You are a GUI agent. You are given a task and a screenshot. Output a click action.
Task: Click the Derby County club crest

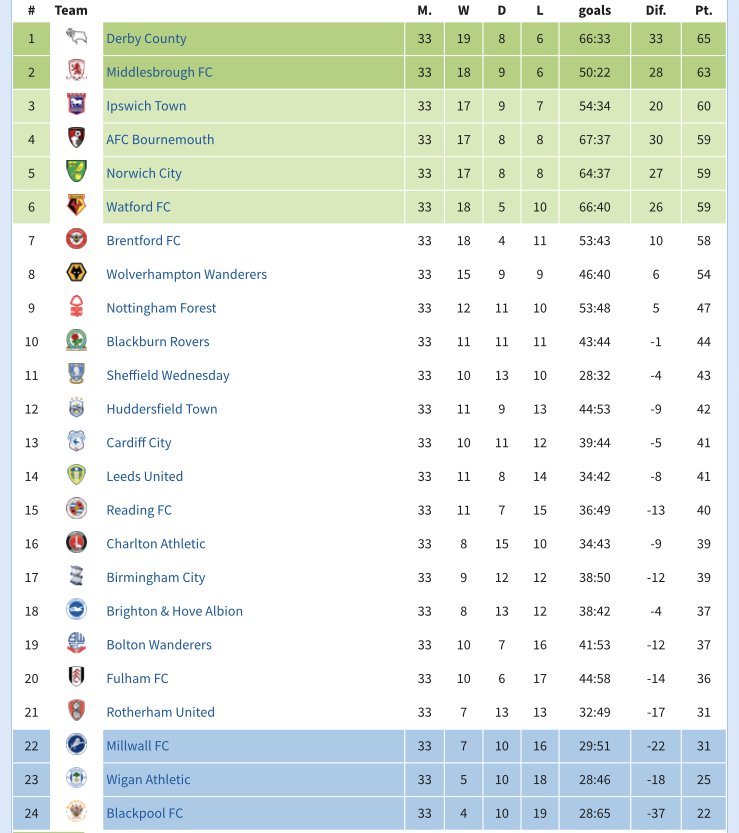click(x=76, y=39)
